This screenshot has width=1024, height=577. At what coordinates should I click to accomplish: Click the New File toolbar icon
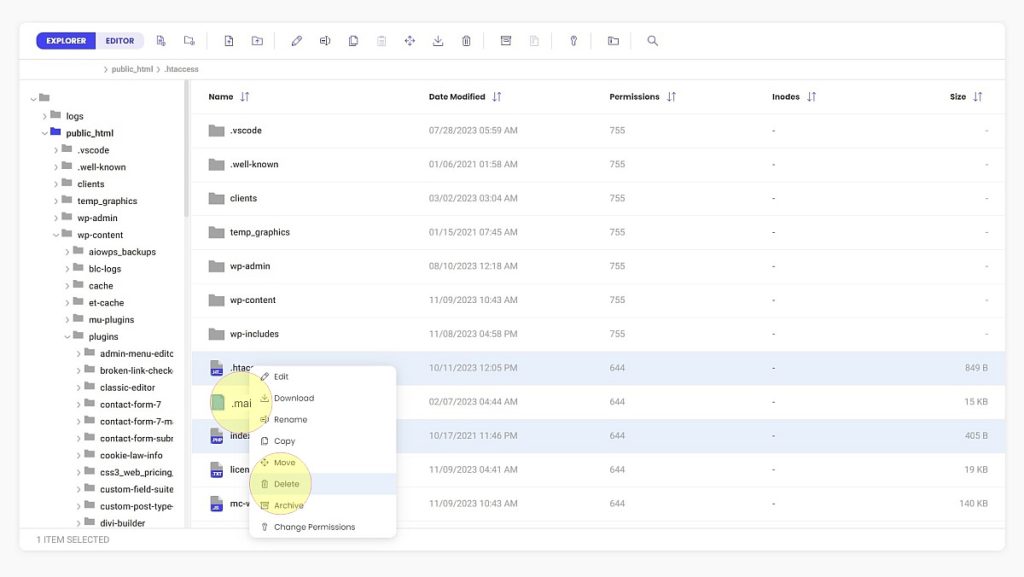click(x=161, y=40)
